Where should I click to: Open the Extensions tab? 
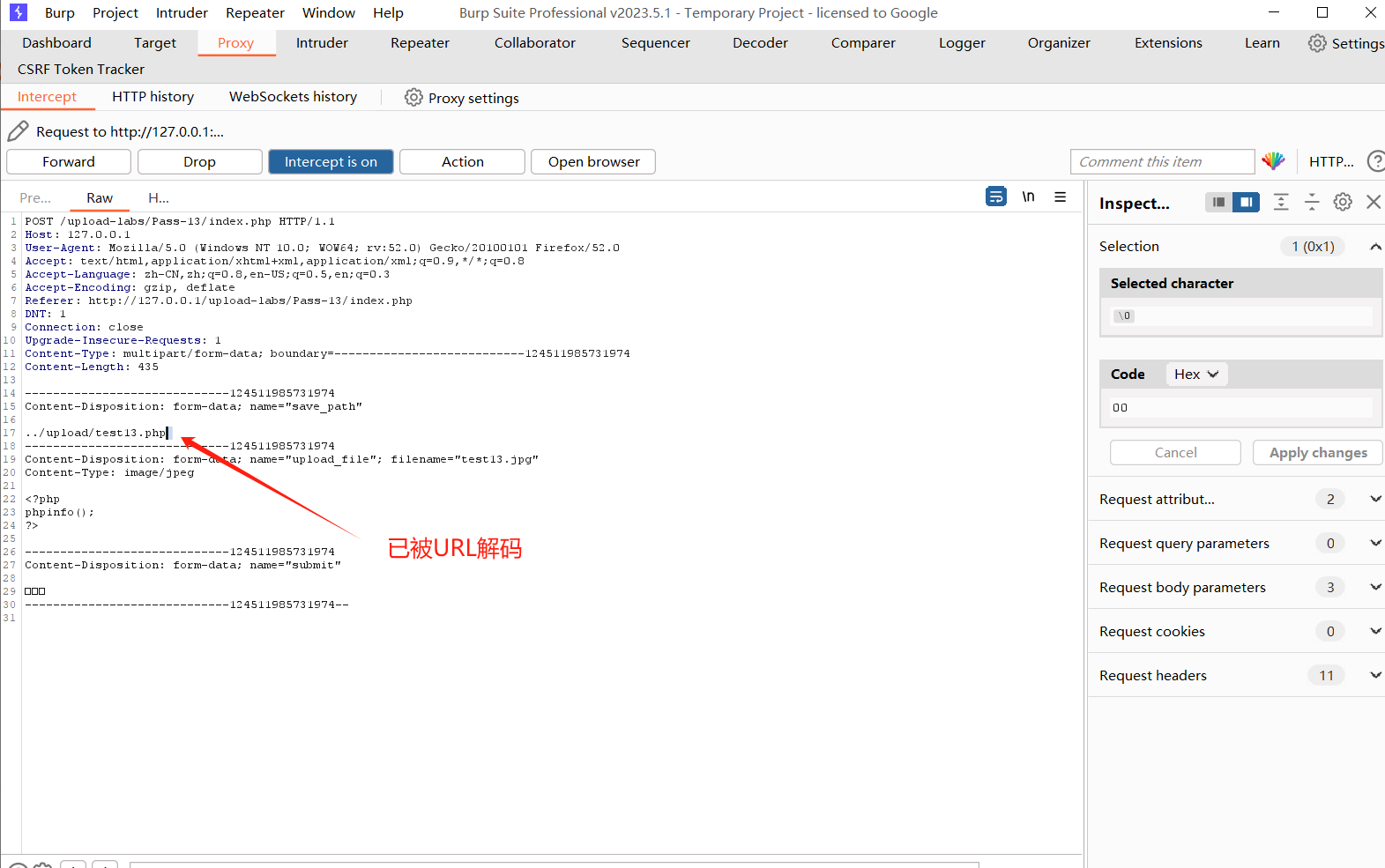[1168, 43]
